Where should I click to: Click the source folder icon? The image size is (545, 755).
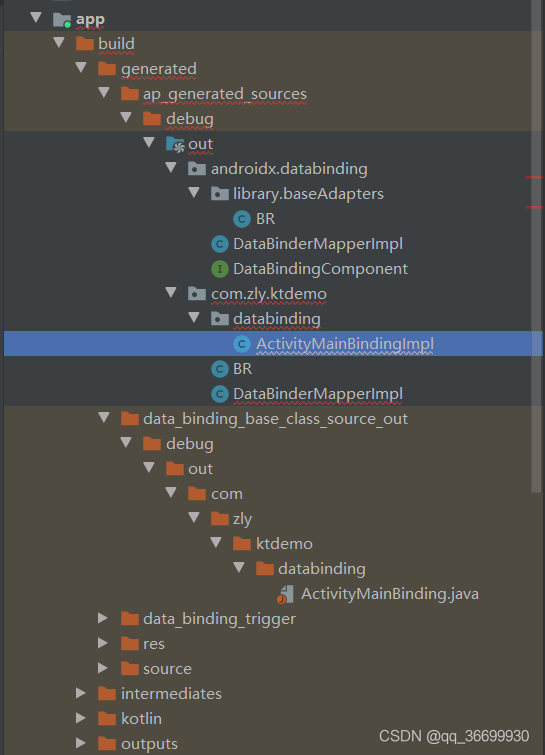point(130,668)
